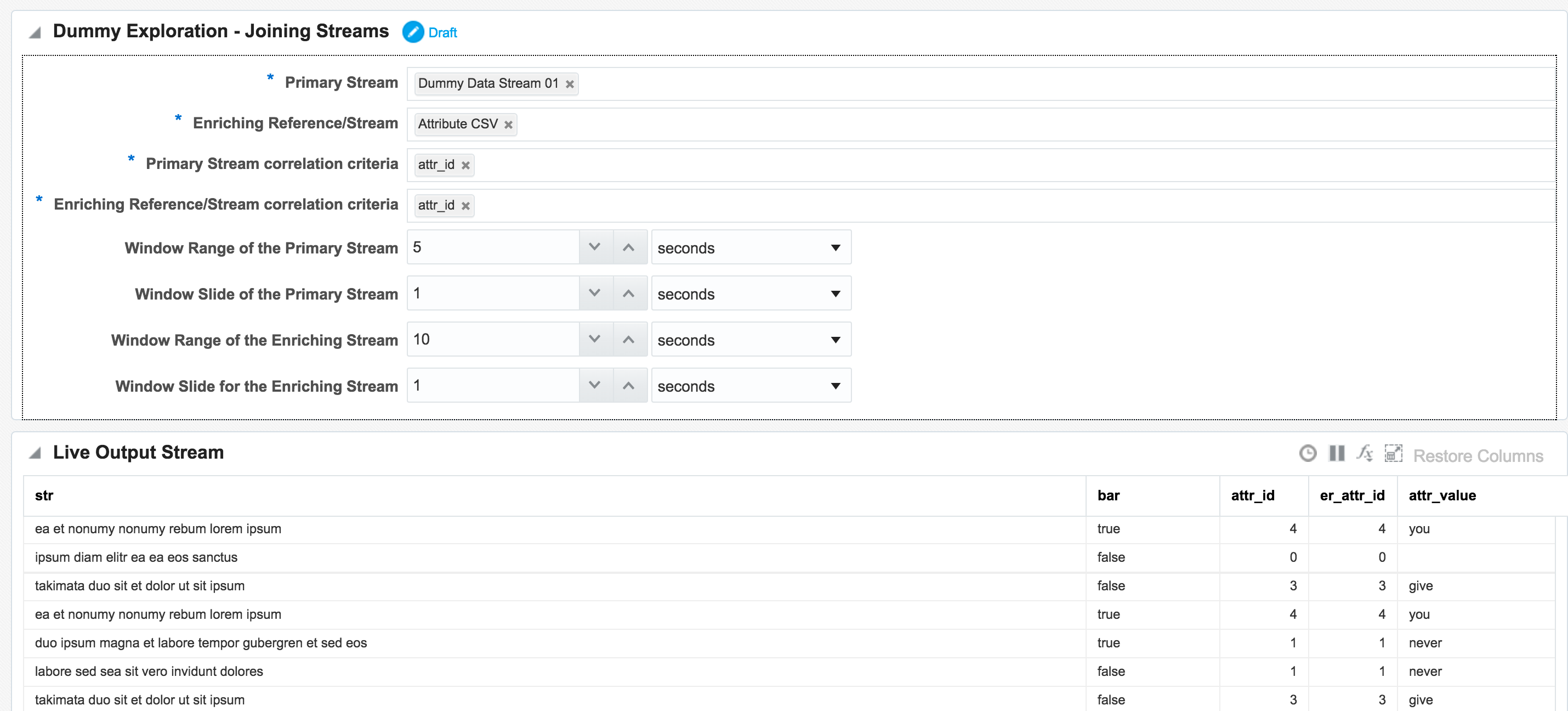Click the detach table icon
The height and width of the screenshot is (711, 1568).
point(1393,453)
